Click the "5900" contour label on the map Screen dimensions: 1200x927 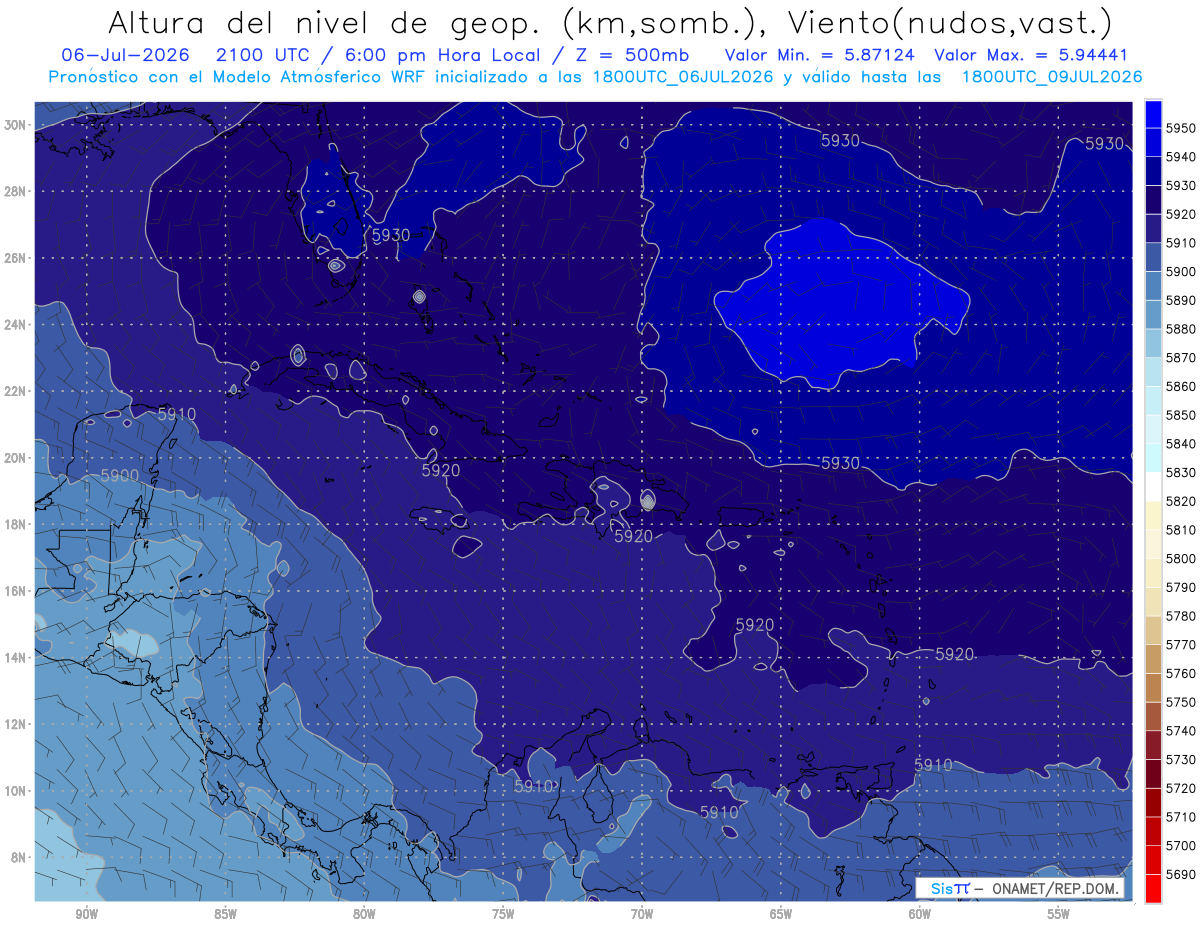[120, 476]
